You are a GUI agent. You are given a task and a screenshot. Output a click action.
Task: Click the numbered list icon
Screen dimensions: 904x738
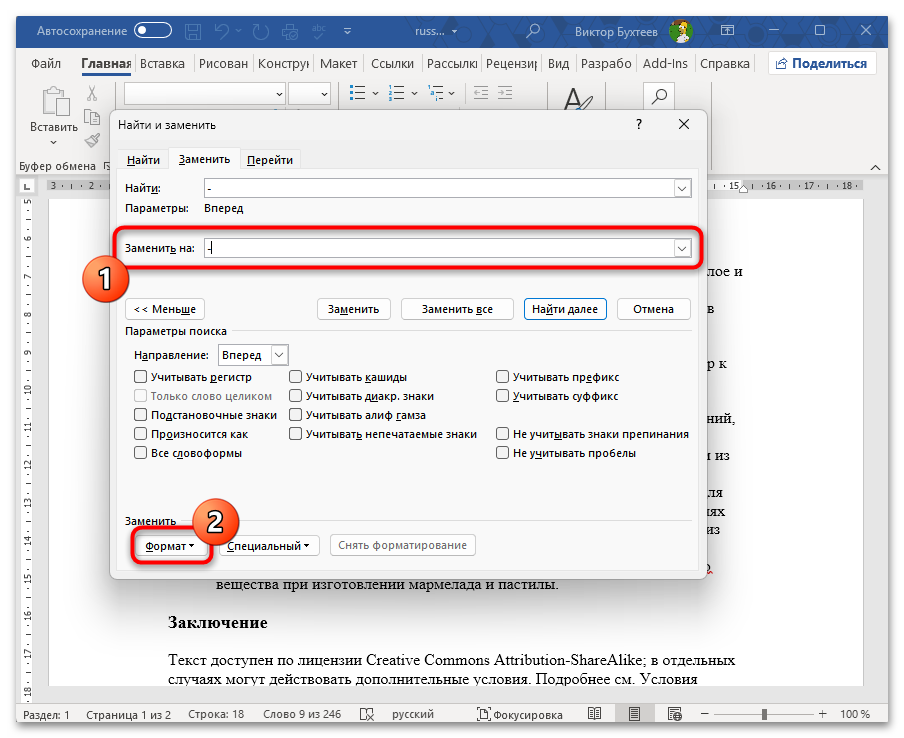pyautogui.click(x=395, y=94)
